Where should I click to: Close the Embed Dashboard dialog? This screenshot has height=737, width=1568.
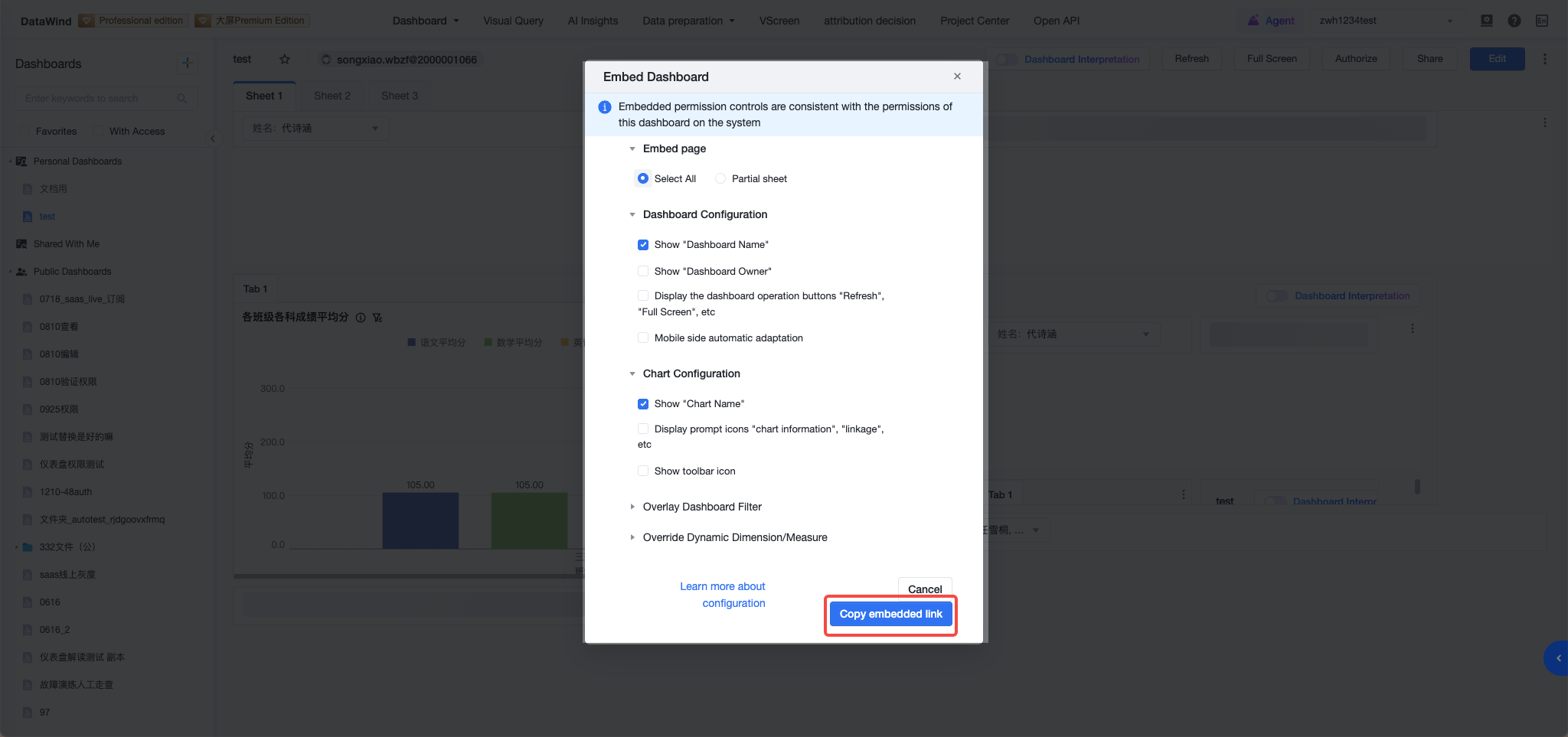(957, 77)
